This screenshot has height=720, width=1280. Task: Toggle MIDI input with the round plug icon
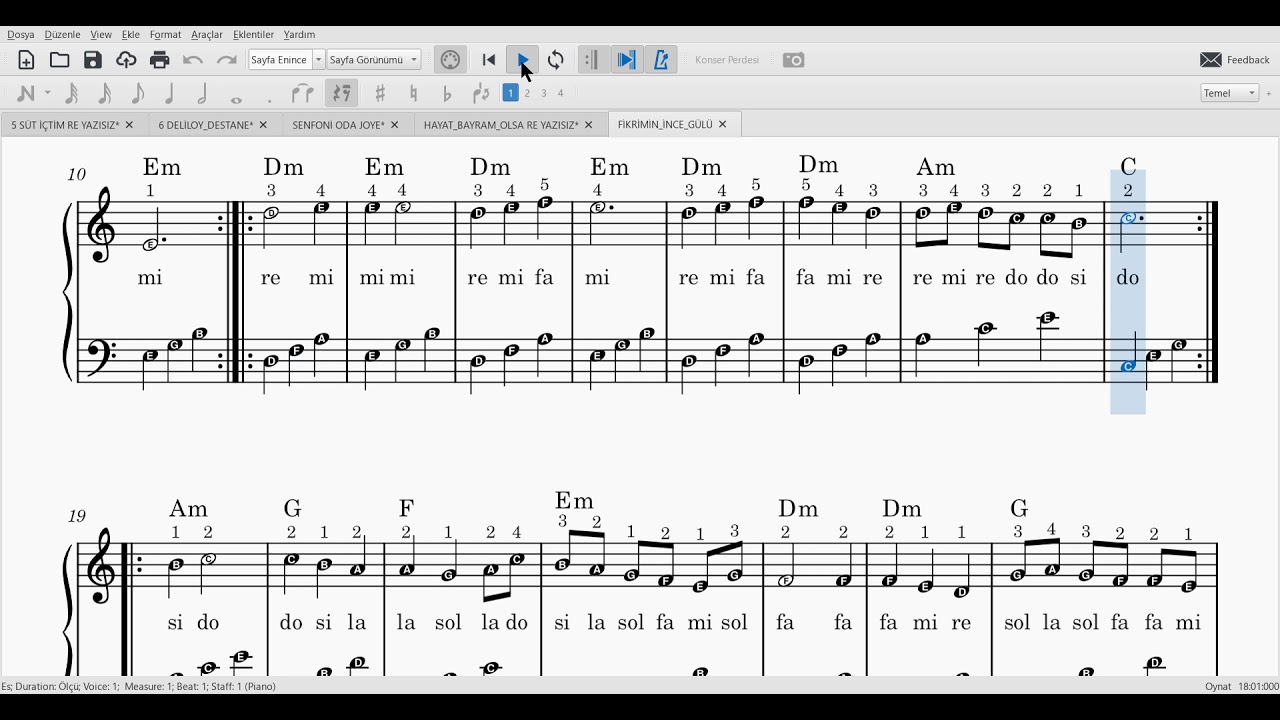coord(451,60)
